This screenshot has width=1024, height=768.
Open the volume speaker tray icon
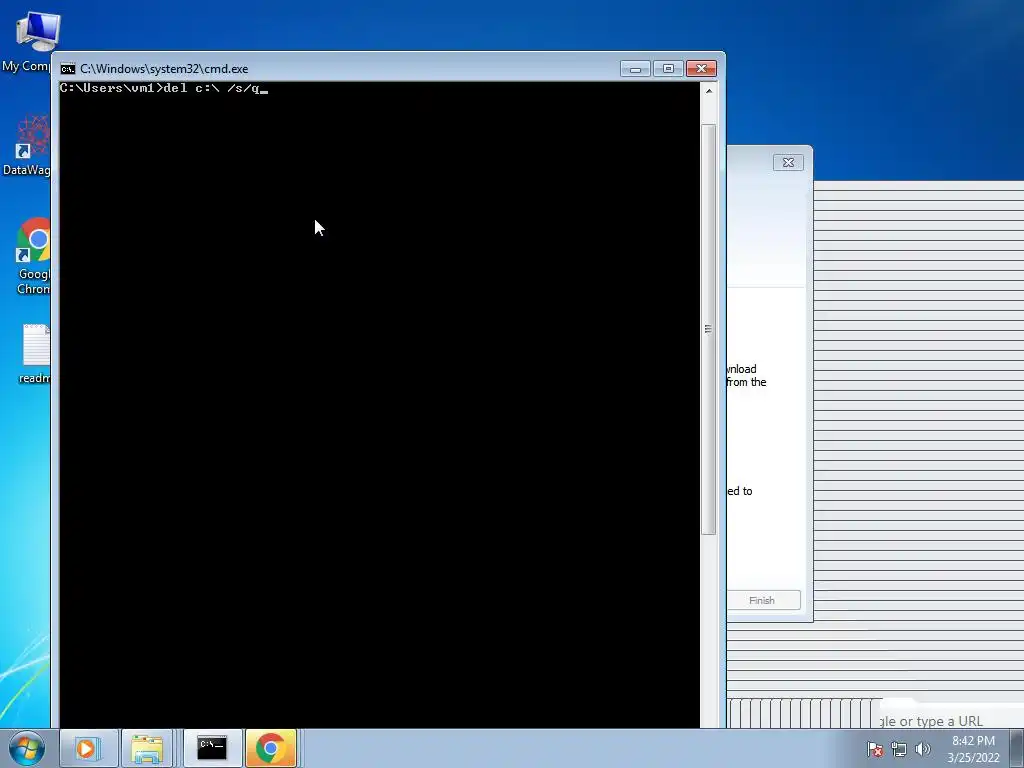[x=923, y=749]
